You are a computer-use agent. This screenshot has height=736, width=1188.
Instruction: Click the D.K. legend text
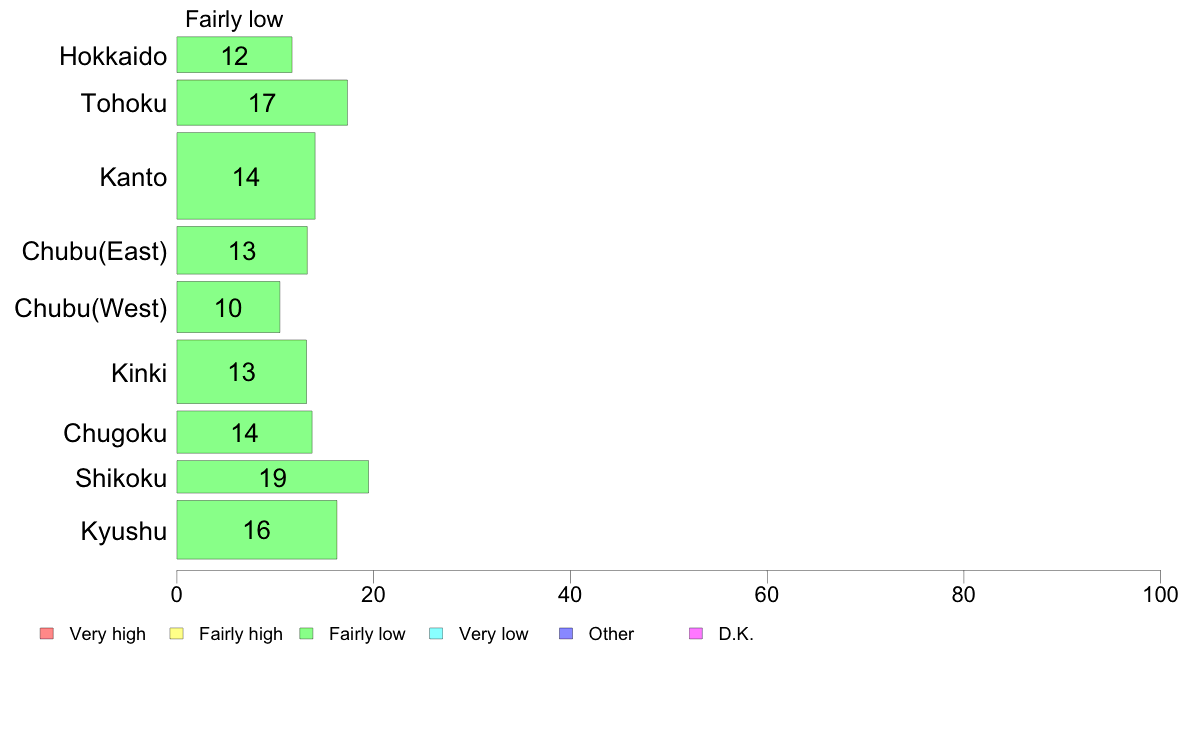click(736, 634)
